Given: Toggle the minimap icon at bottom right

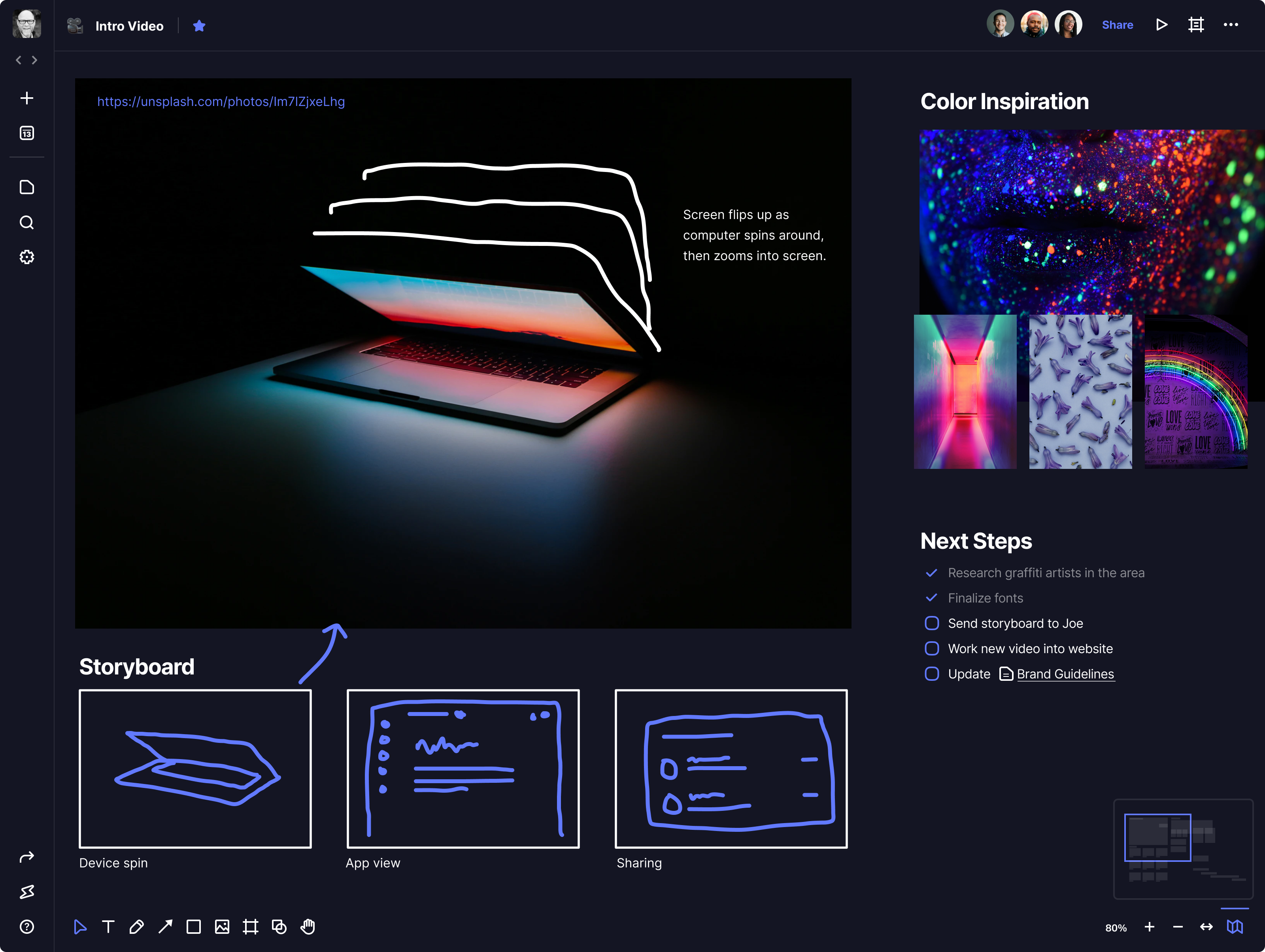Looking at the screenshot, I should [x=1235, y=927].
